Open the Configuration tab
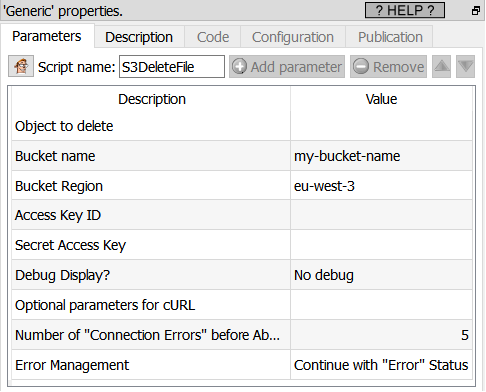 293,37
